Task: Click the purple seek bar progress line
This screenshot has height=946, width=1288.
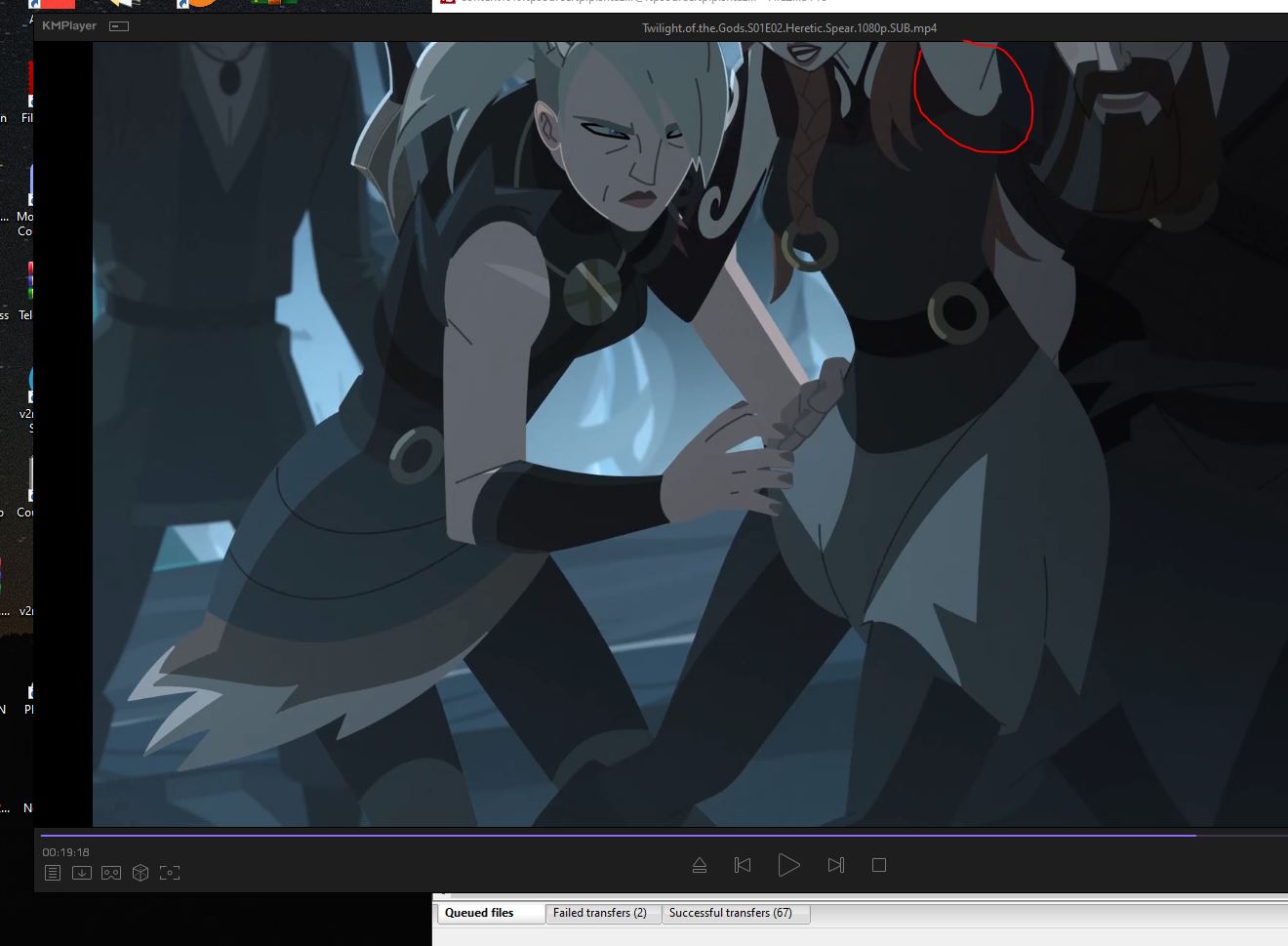Action: pyautogui.click(x=615, y=835)
